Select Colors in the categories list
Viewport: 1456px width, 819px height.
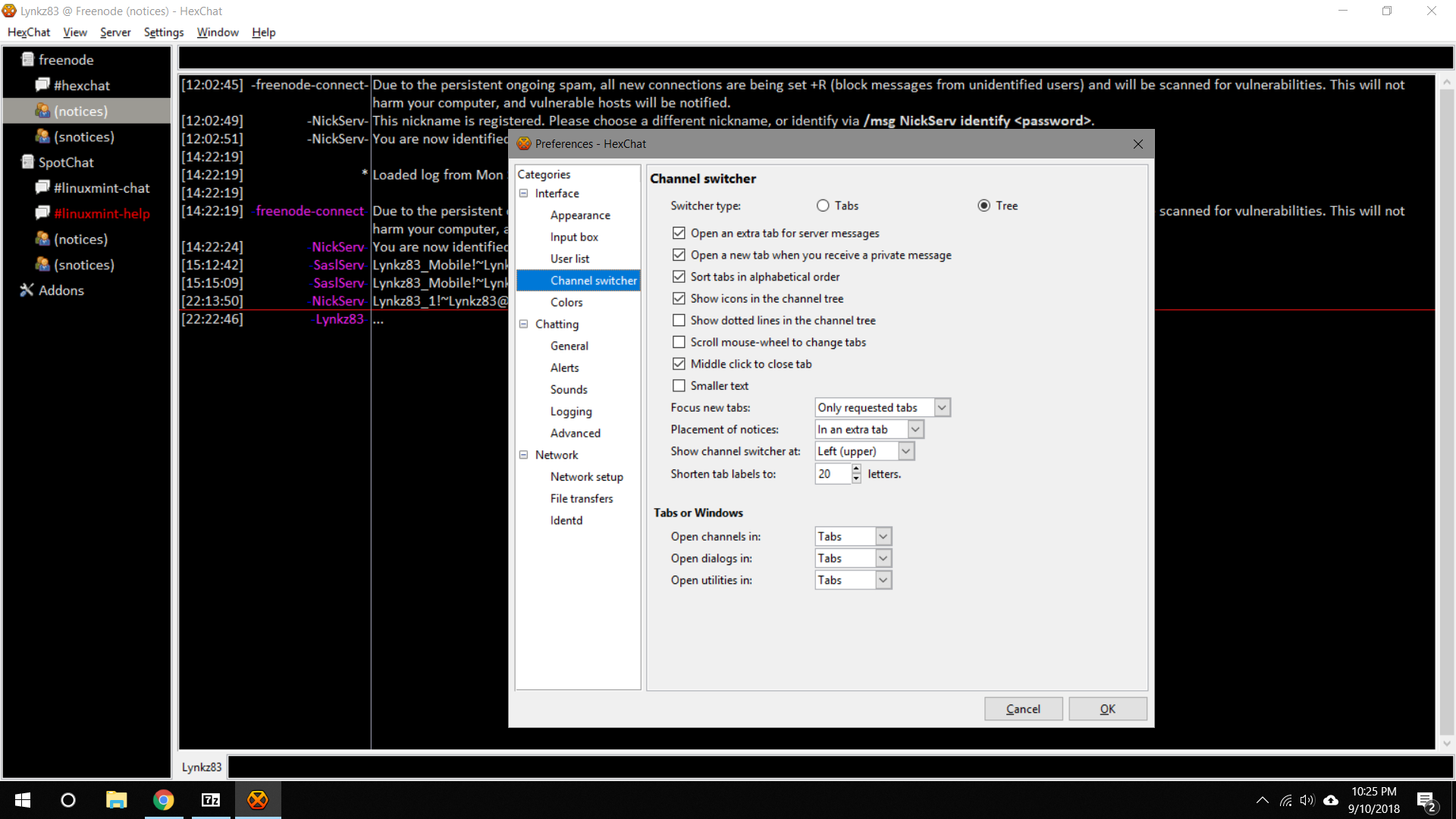566,302
